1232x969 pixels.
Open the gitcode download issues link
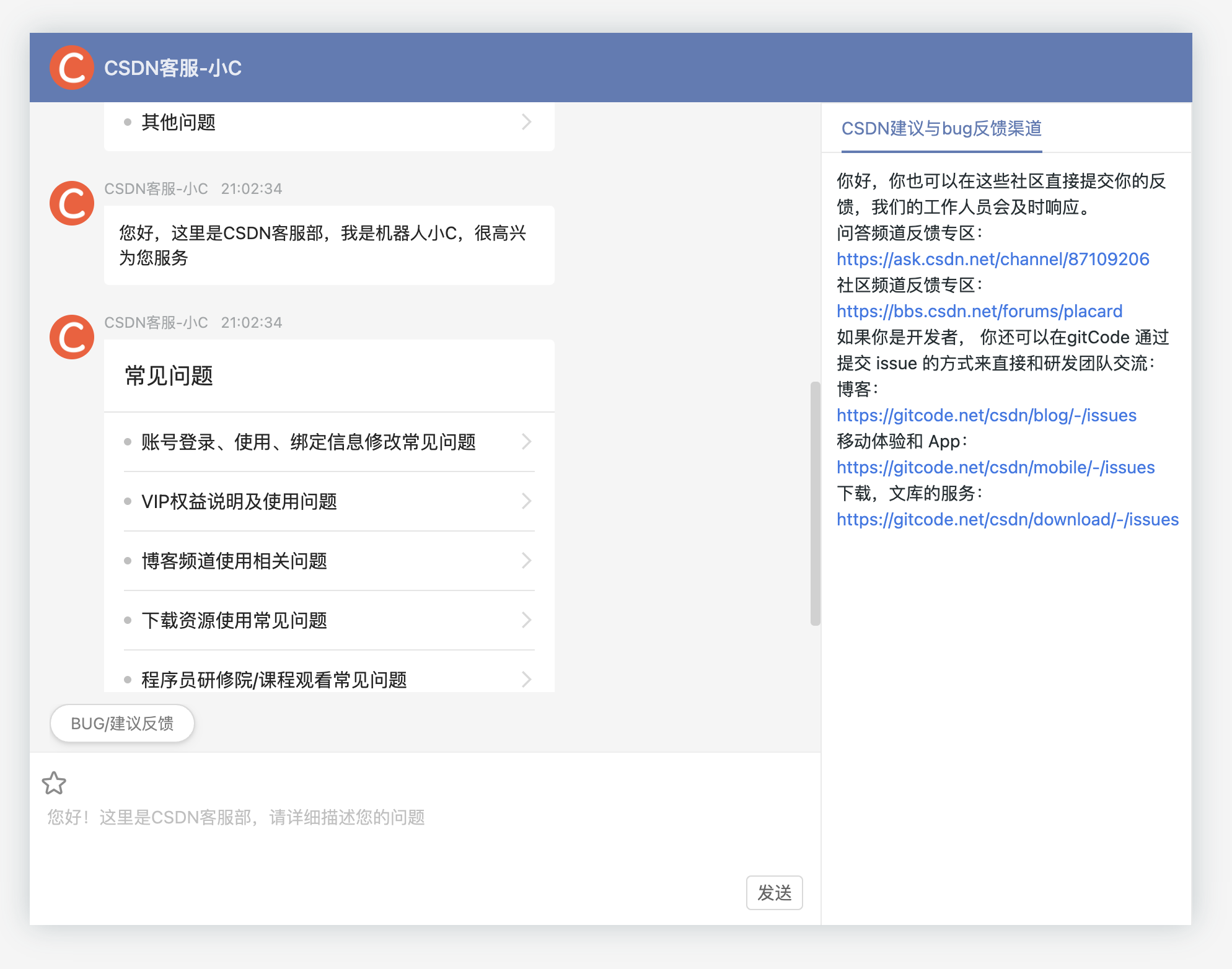[x=1008, y=519]
